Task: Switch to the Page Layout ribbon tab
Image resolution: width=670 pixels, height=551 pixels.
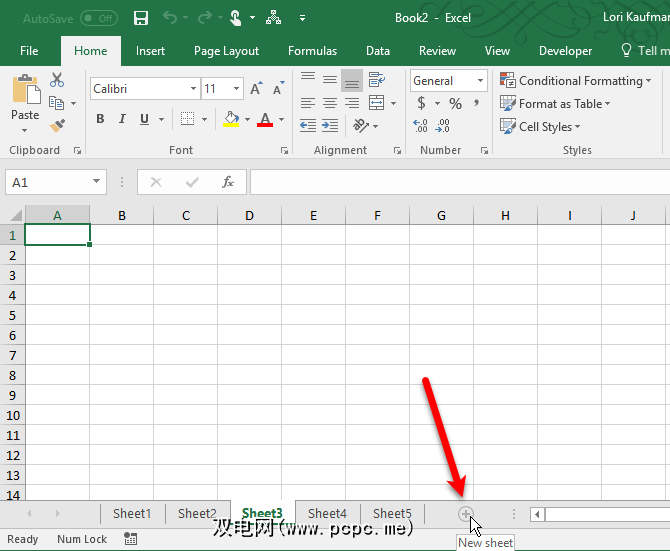Action: (x=226, y=51)
